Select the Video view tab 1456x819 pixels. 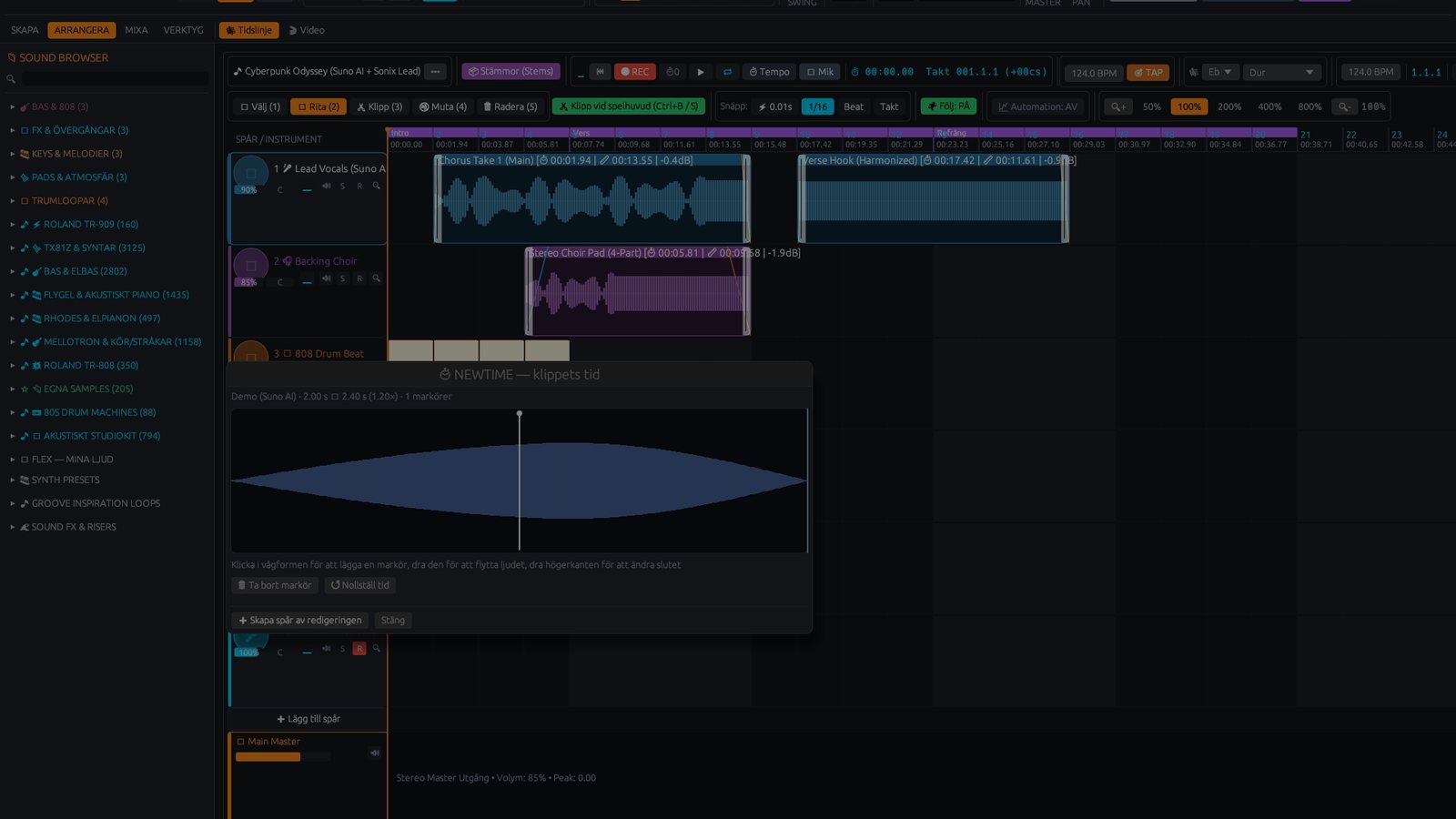(307, 30)
